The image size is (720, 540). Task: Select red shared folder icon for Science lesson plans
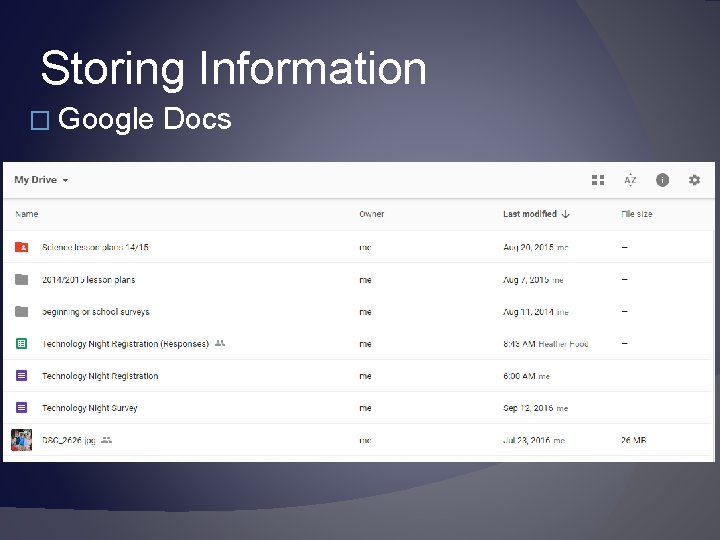(x=22, y=247)
